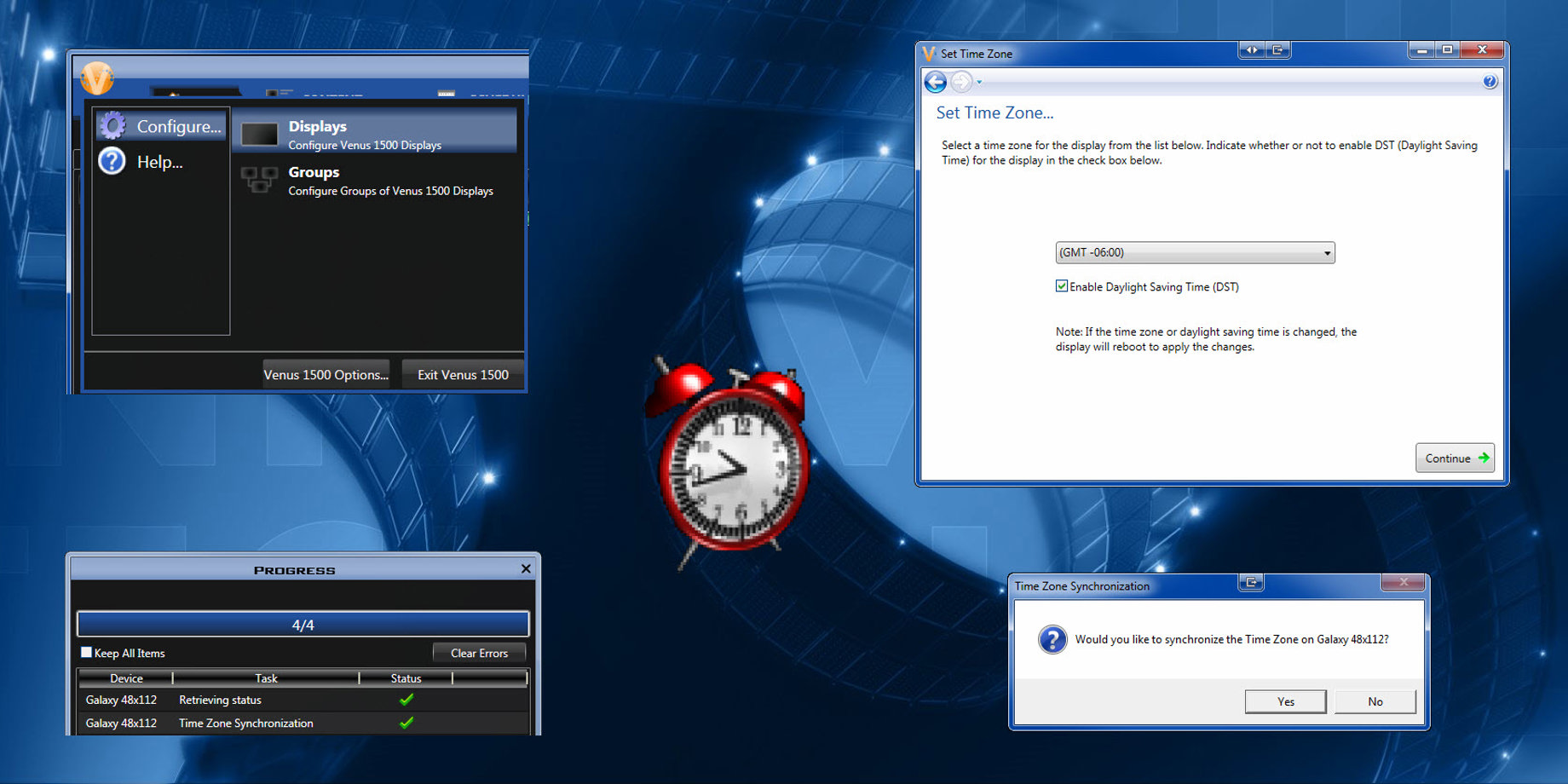Click the blue back arrow in Set Time Zone
Viewport: 1568px width, 784px height.
point(935,82)
